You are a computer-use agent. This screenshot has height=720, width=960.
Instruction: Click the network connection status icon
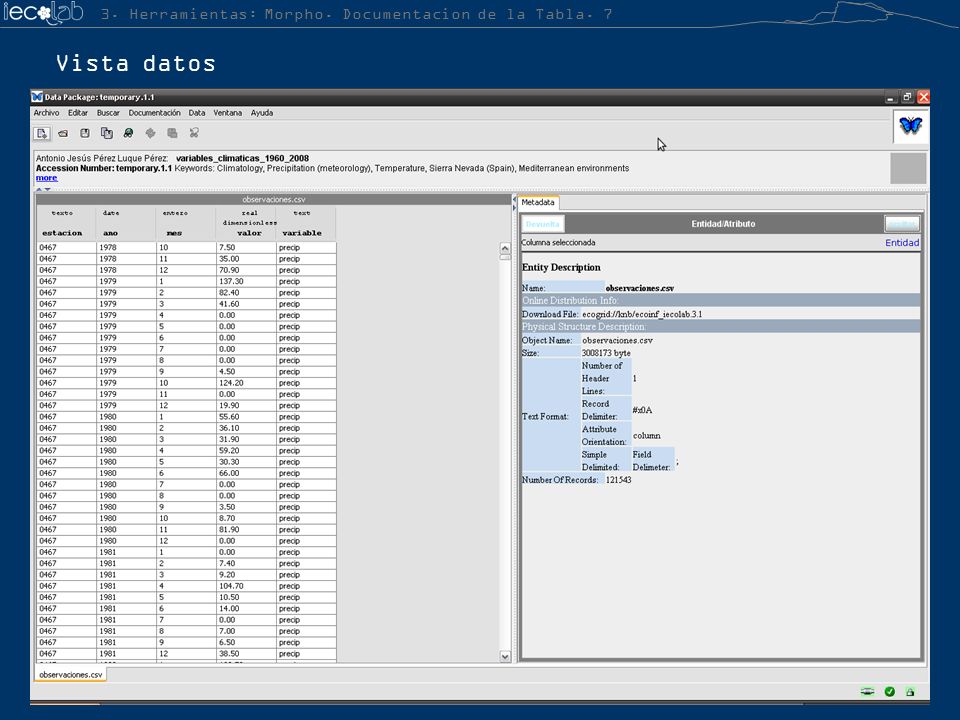point(868,692)
